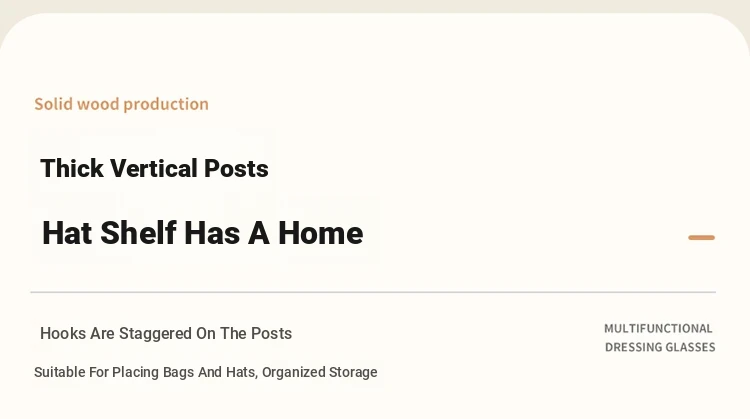This screenshot has width=750, height=419.
Task: Click the word "Home" in the headline
Action: pyautogui.click(x=320, y=233)
